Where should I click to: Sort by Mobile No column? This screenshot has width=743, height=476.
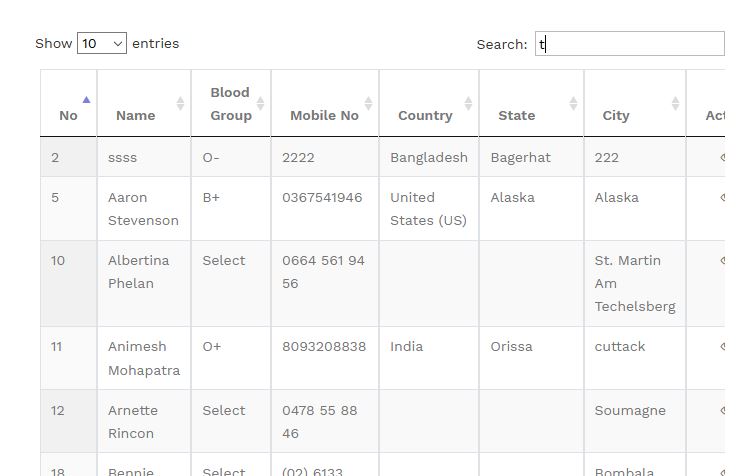coord(325,103)
